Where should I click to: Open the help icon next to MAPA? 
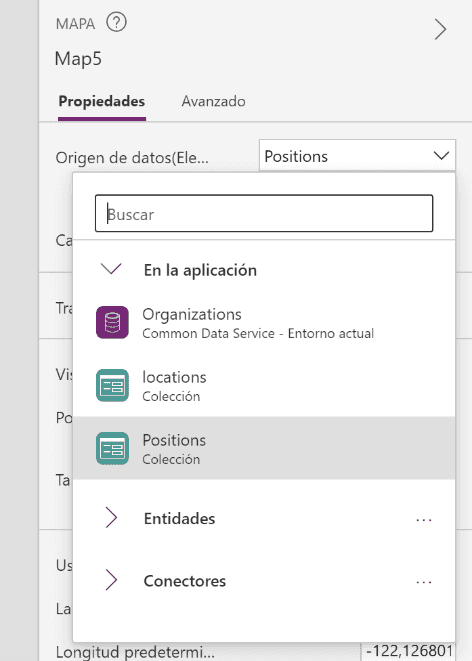(x=116, y=22)
